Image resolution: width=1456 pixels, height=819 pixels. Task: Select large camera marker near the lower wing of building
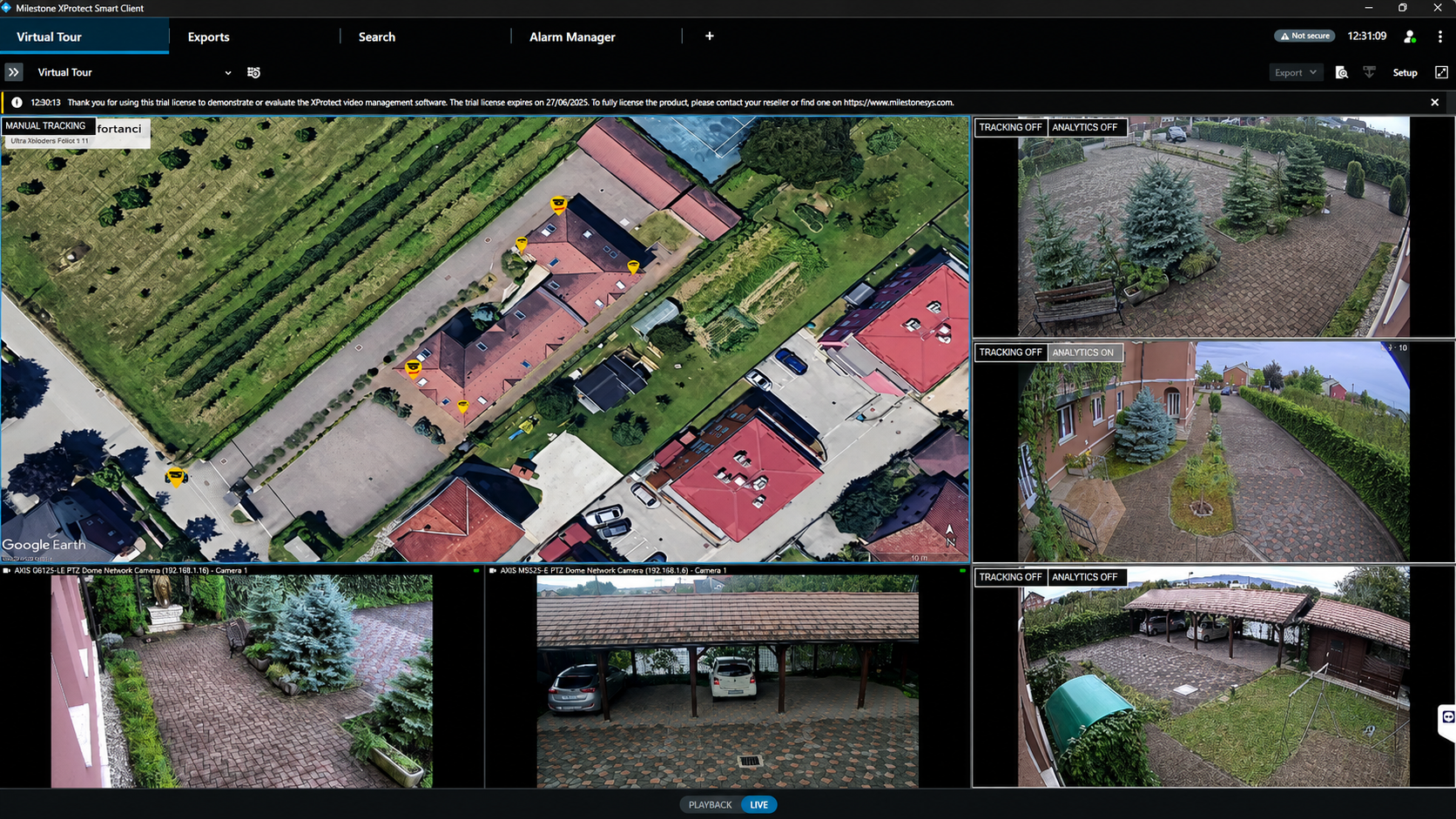414,369
